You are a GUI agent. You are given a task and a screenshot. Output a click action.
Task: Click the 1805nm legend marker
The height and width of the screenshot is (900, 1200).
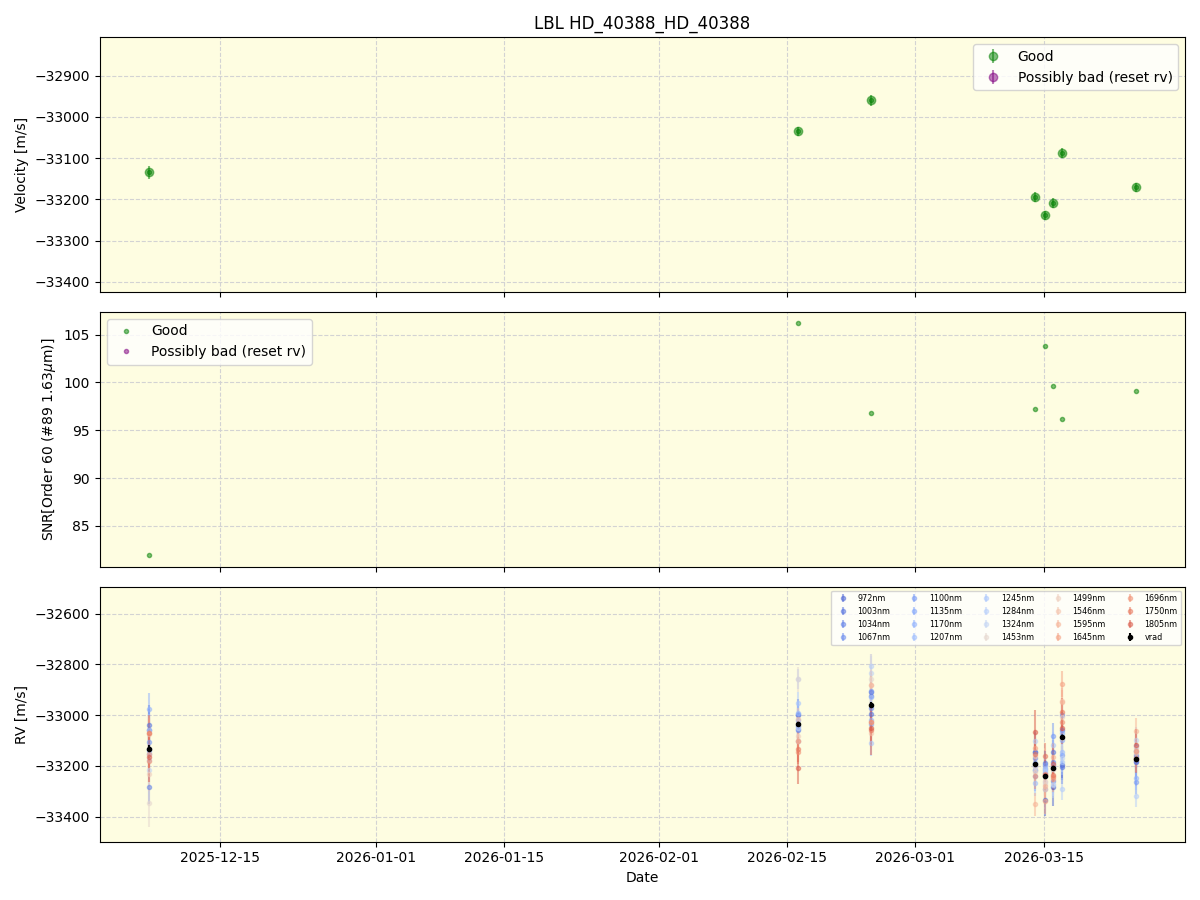[1130, 624]
